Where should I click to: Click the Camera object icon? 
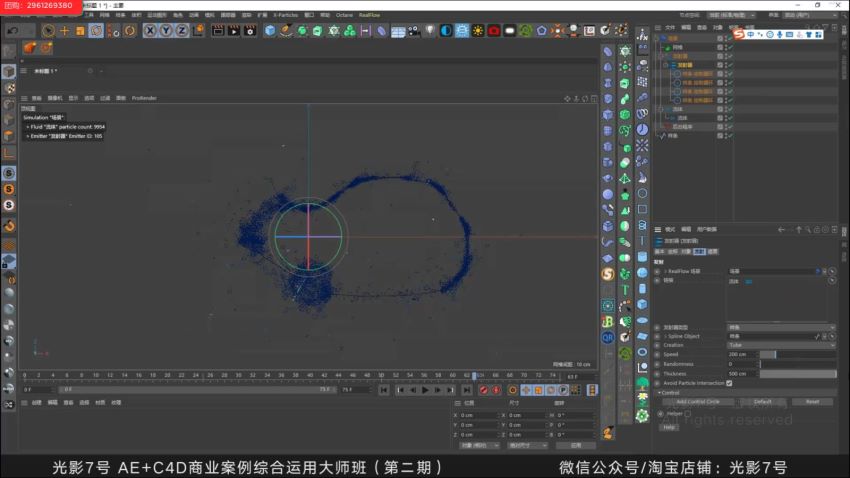(414, 30)
